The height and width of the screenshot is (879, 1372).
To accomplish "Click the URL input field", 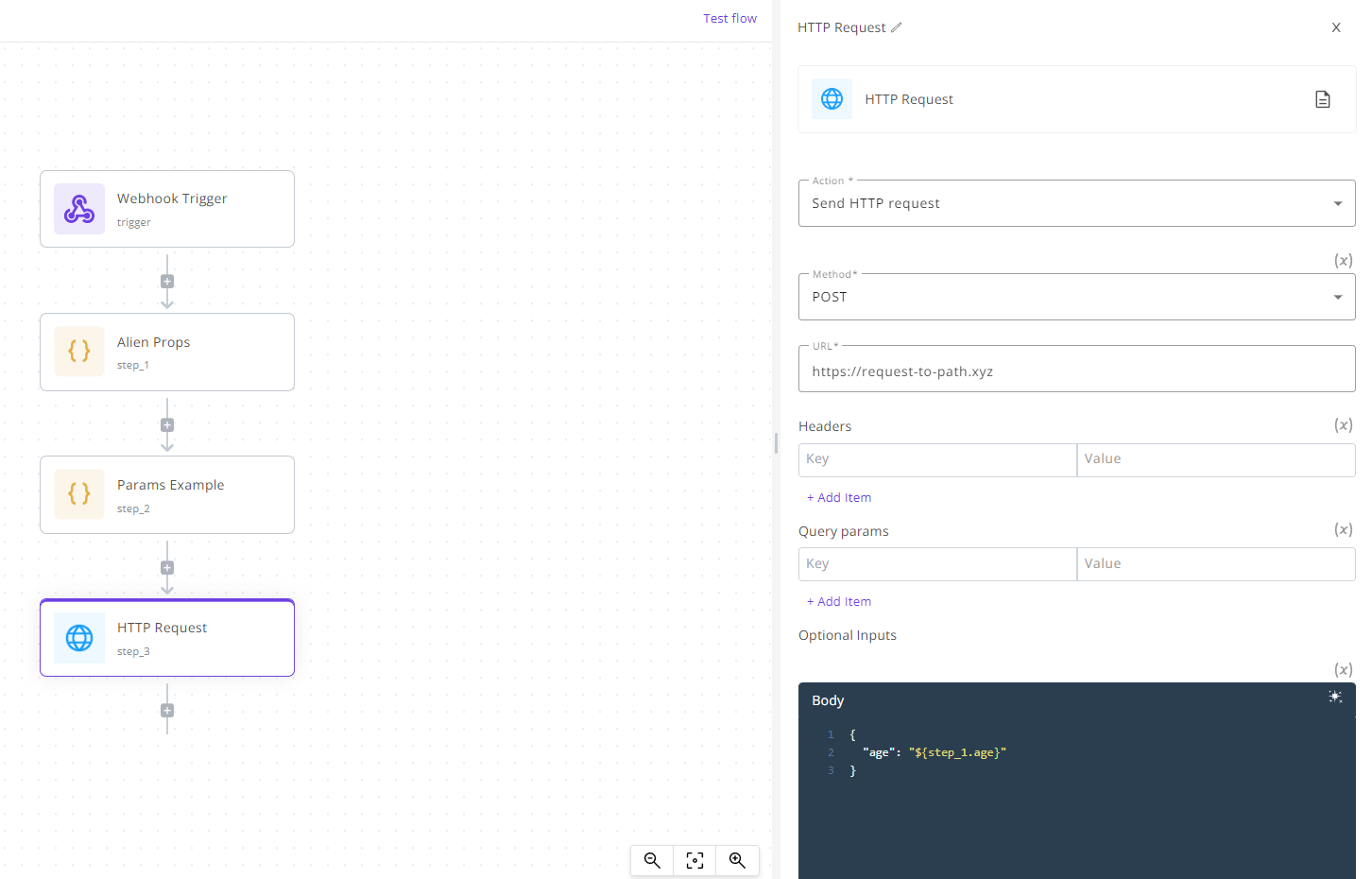I will pyautogui.click(x=1076, y=371).
